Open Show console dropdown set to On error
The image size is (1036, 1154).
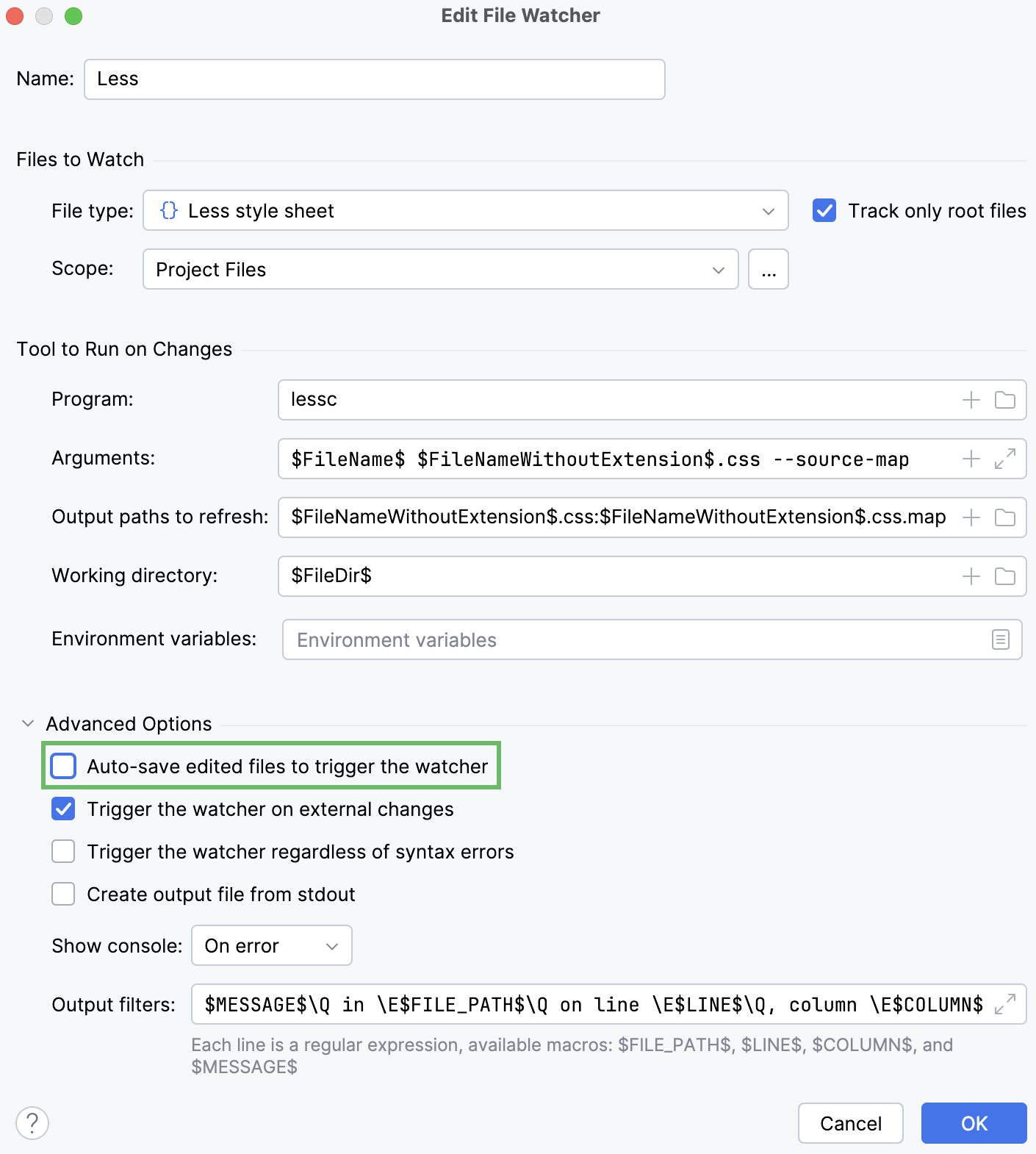(271, 946)
